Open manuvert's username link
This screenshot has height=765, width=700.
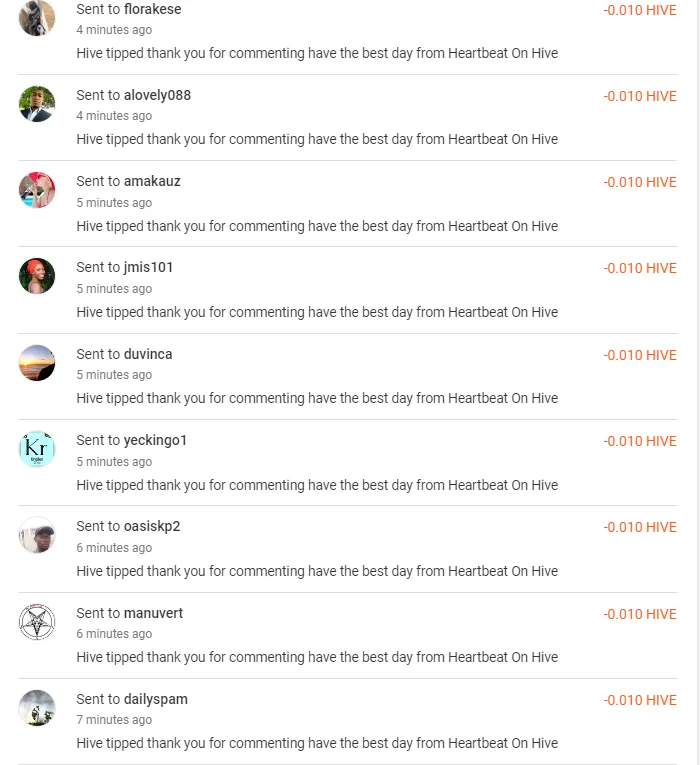coord(153,613)
